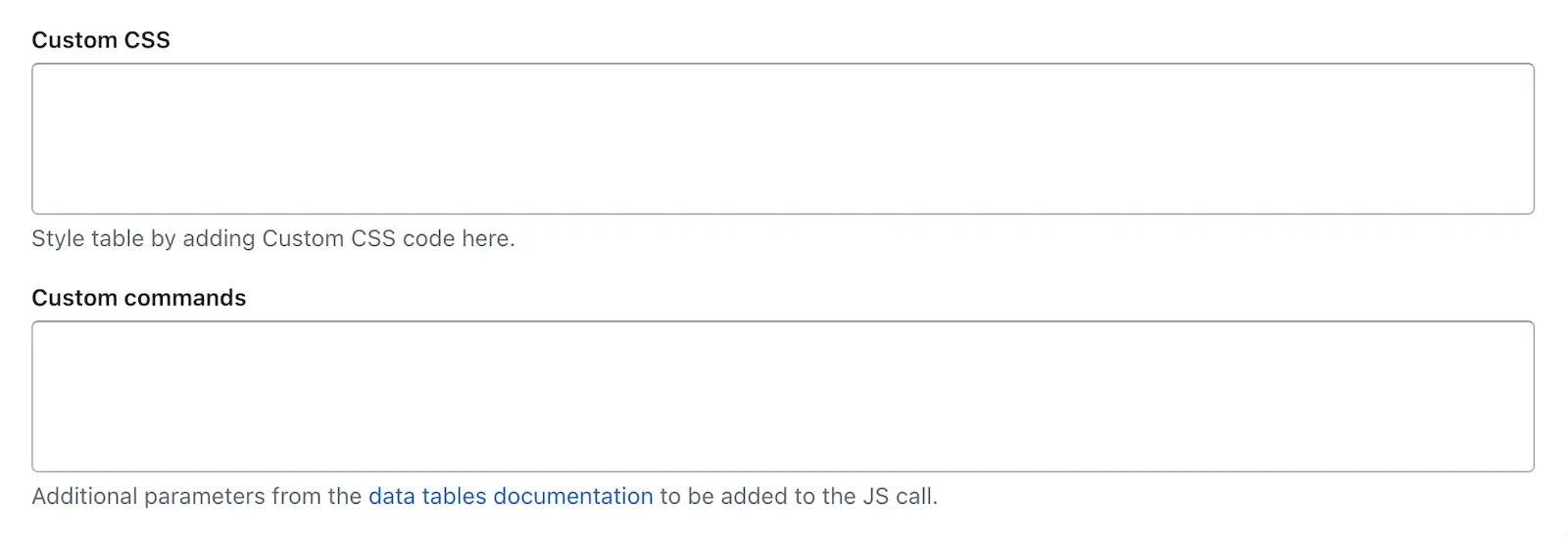Click inside the Custom CSS text area
The width and height of the screenshot is (1568, 537).
tap(783, 138)
